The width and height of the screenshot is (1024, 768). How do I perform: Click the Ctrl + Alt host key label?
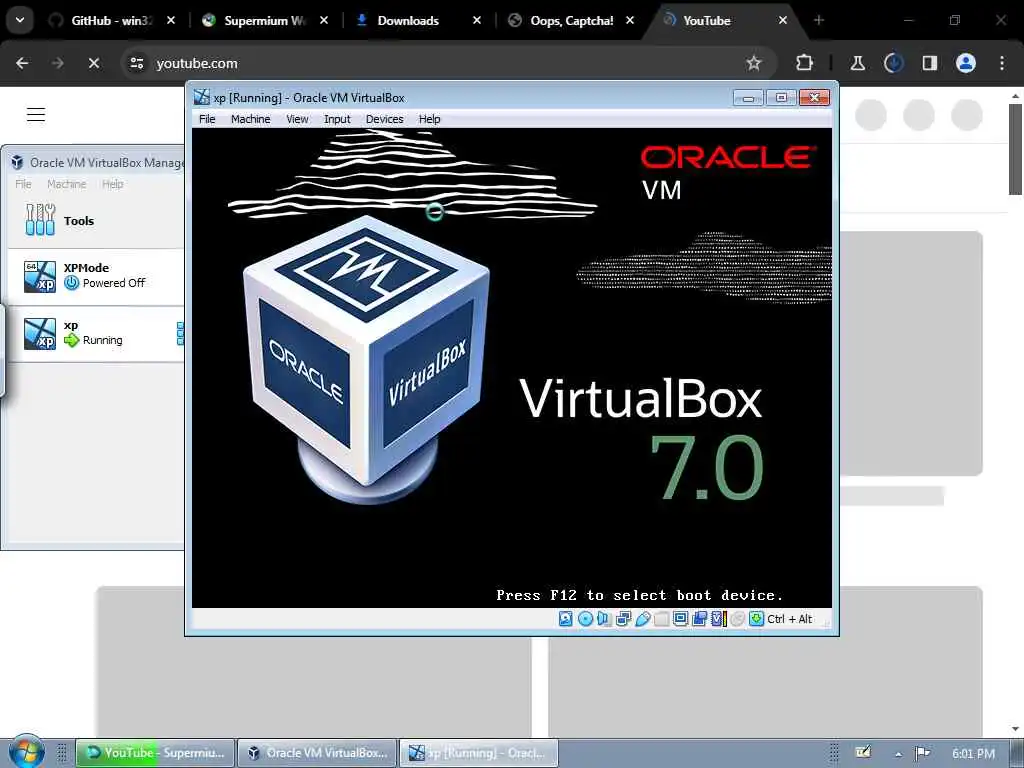(x=790, y=618)
